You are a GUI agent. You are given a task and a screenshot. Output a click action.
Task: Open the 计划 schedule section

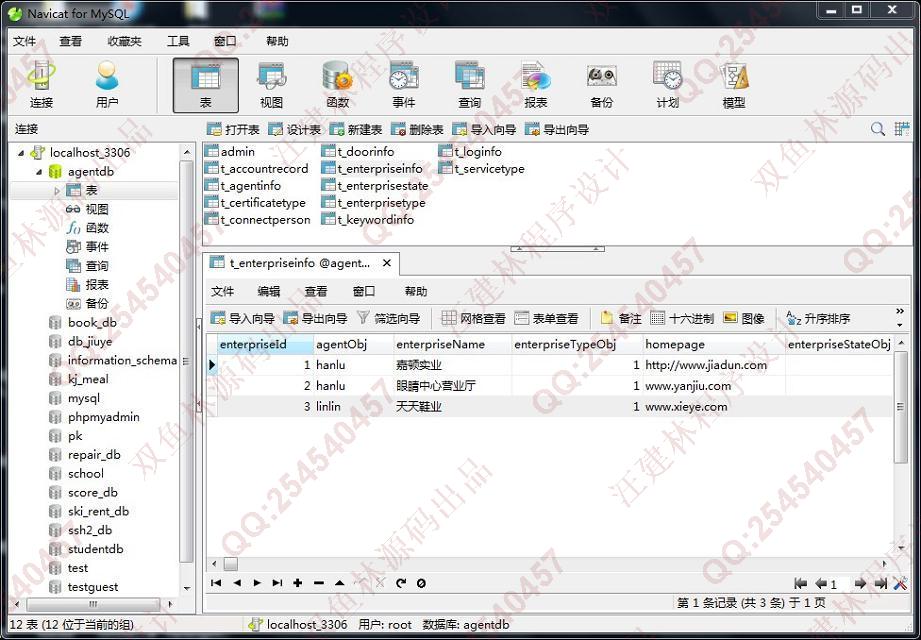click(668, 85)
